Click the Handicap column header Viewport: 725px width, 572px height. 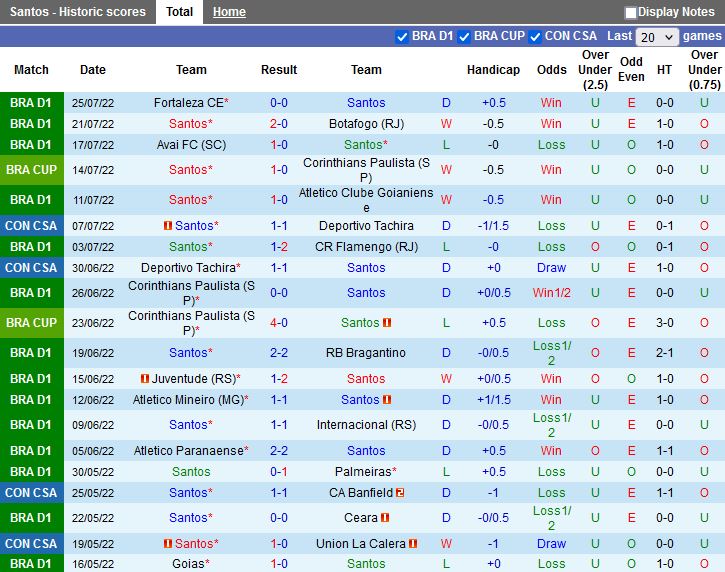pos(493,70)
